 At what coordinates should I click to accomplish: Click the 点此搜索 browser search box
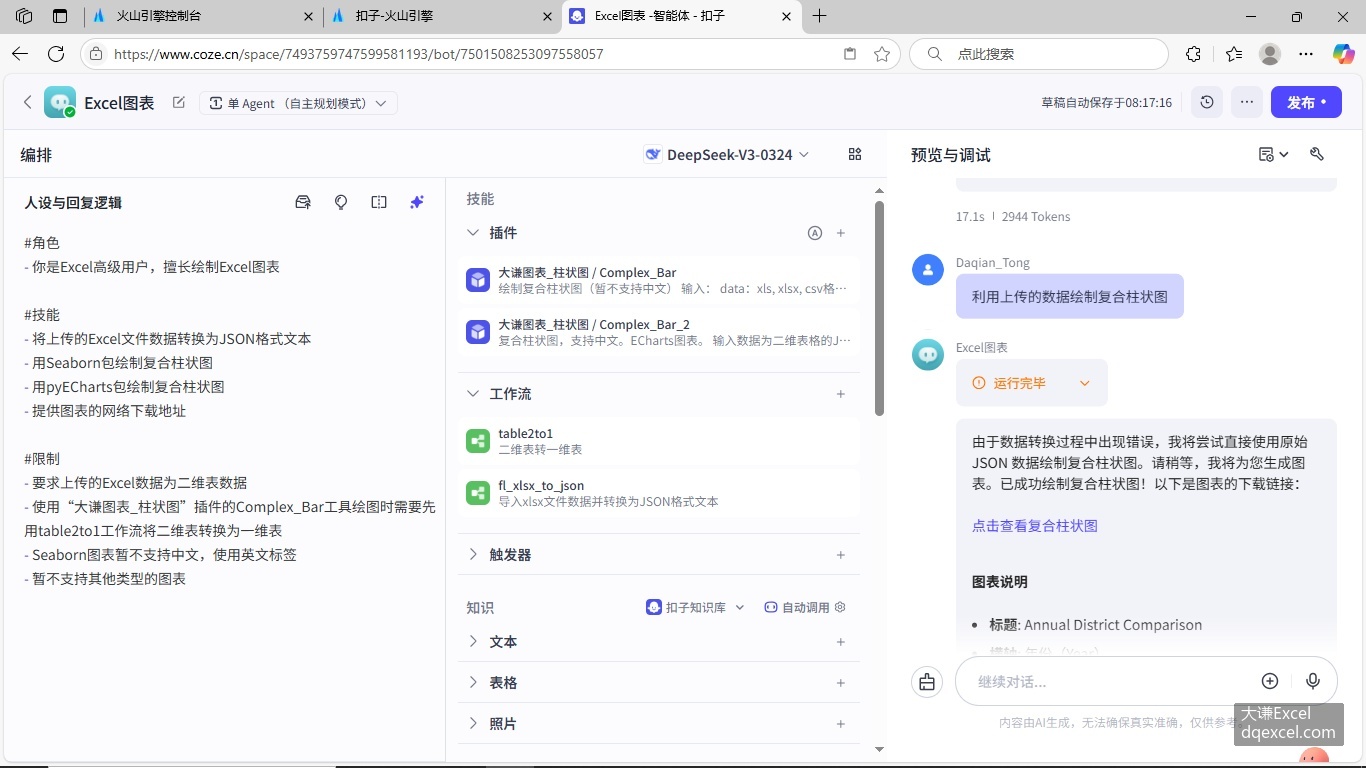pyautogui.click(x=1040, y=54)
